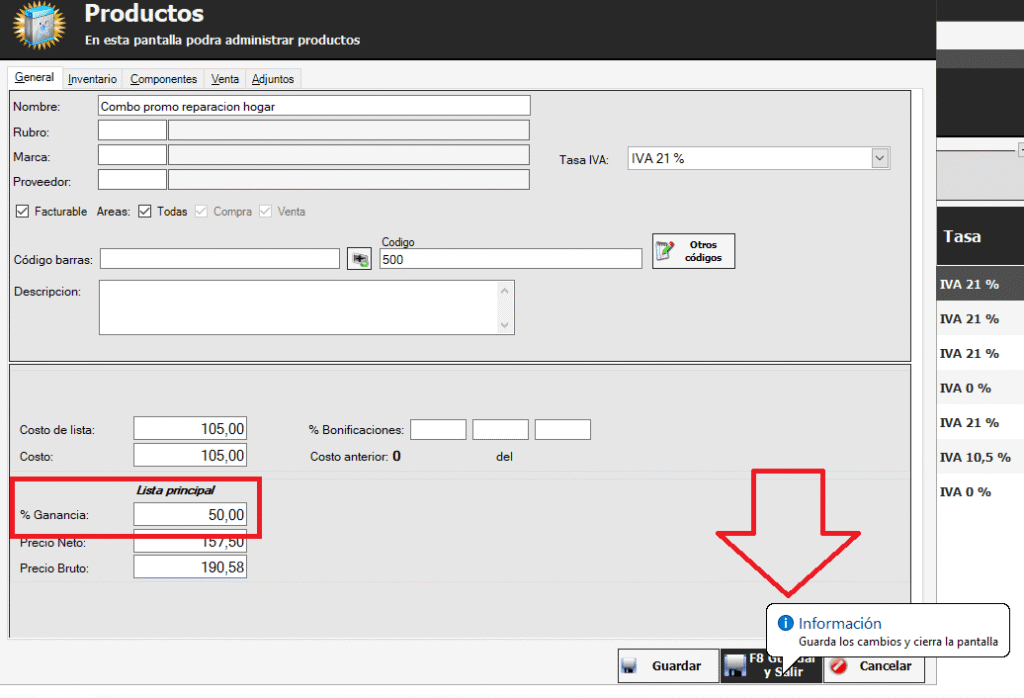Uncheck the Facturable checkbox
Image resolution: width=1024 pixels, height=698 pixels.
click(23, 211)
